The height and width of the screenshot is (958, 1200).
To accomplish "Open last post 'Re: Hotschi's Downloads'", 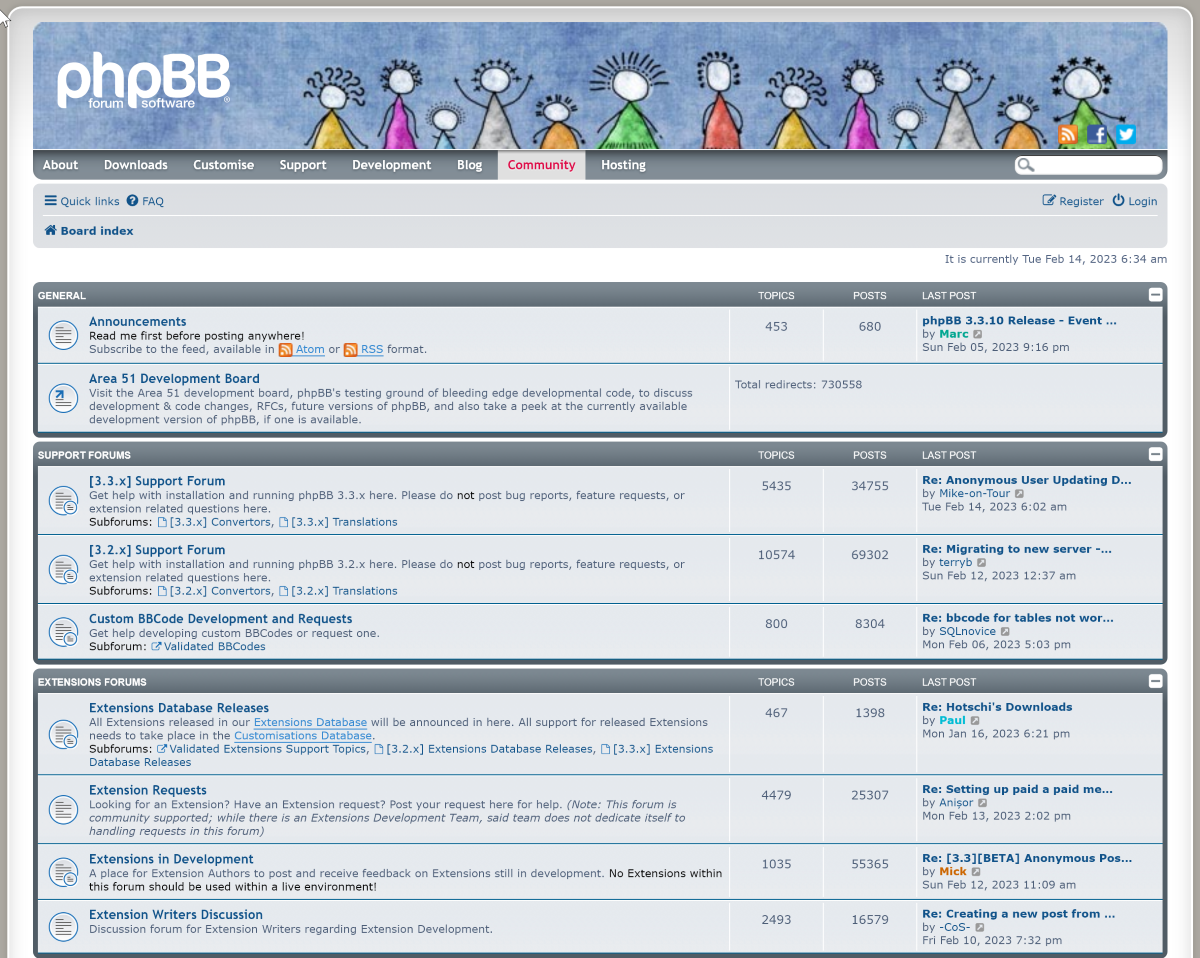I will (997, 707).
